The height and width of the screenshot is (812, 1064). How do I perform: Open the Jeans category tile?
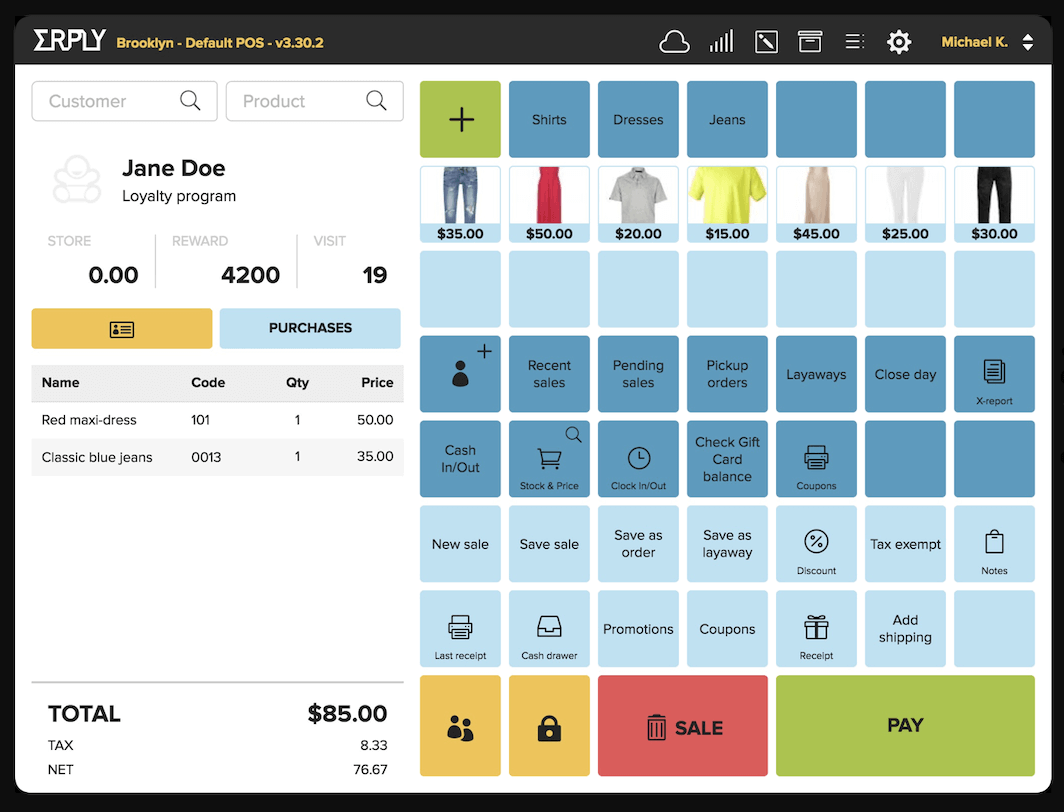(x=727, y=119)
